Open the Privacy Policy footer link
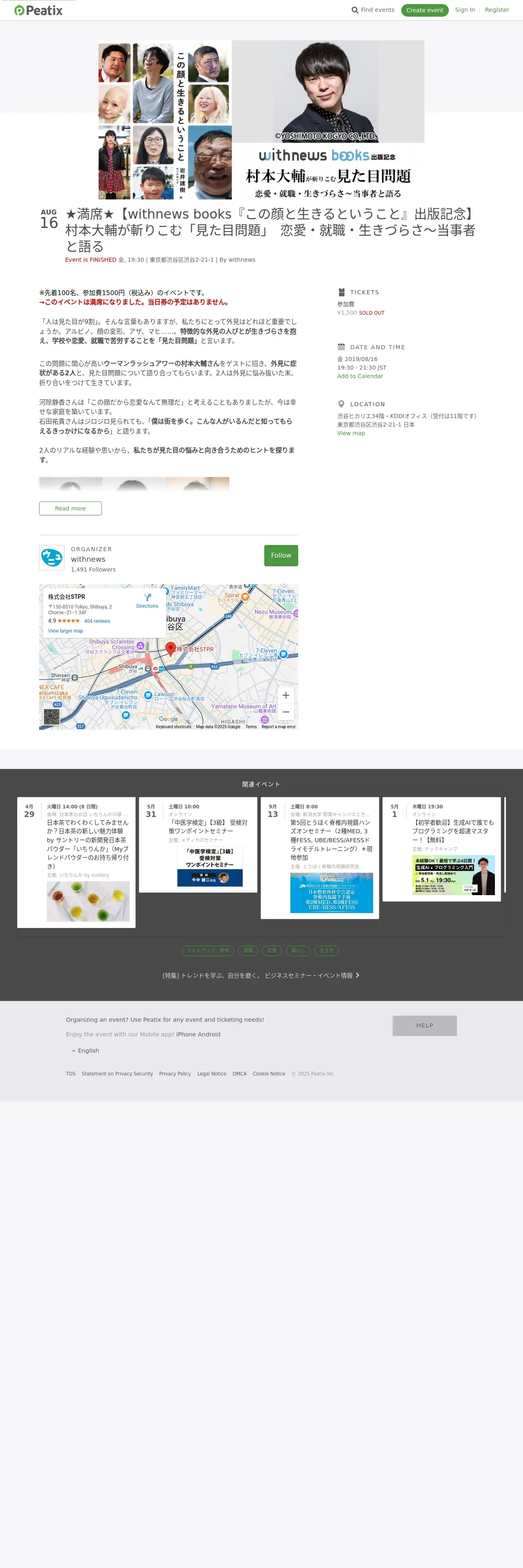The width and height of the screenshot is (523, 1568). 175,1074
